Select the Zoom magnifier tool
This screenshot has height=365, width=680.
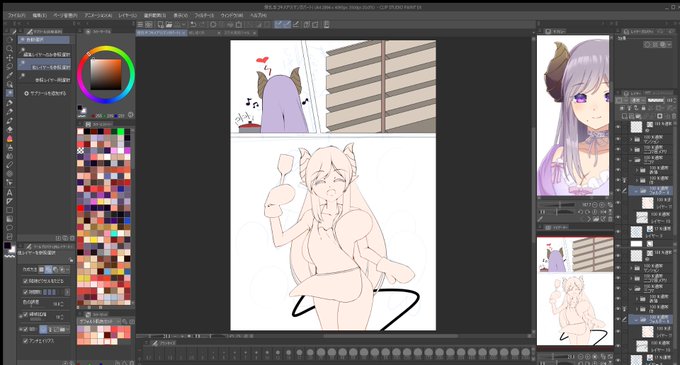coord(9,49)
